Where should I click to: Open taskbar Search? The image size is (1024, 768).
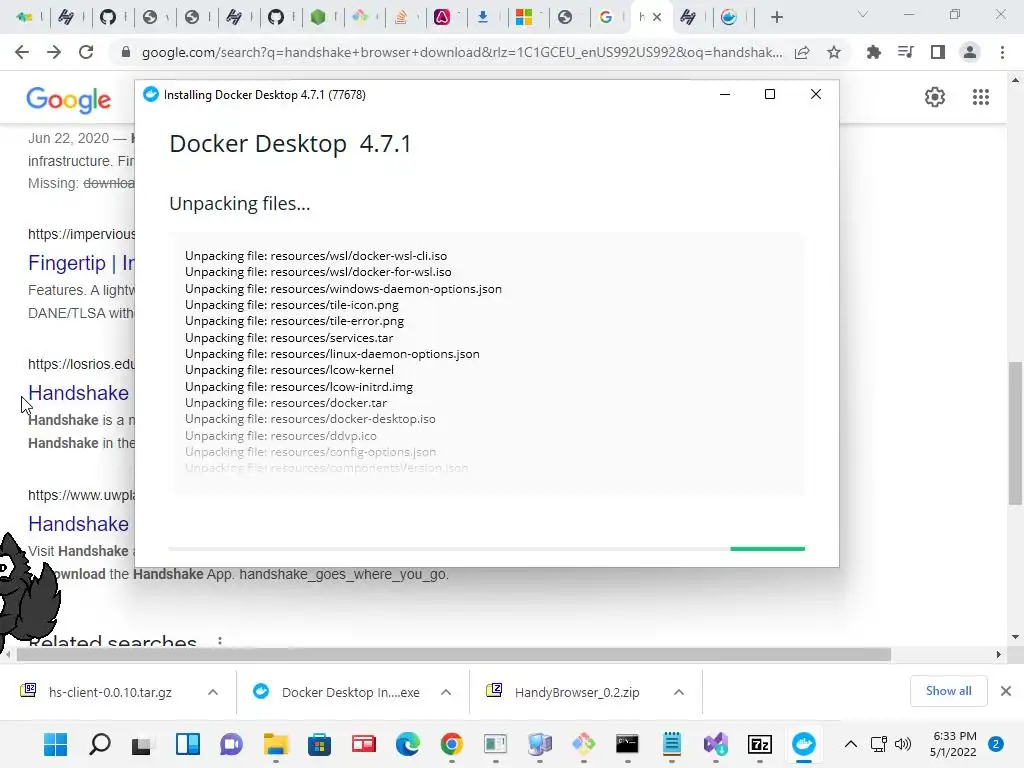tap(99, 744)
